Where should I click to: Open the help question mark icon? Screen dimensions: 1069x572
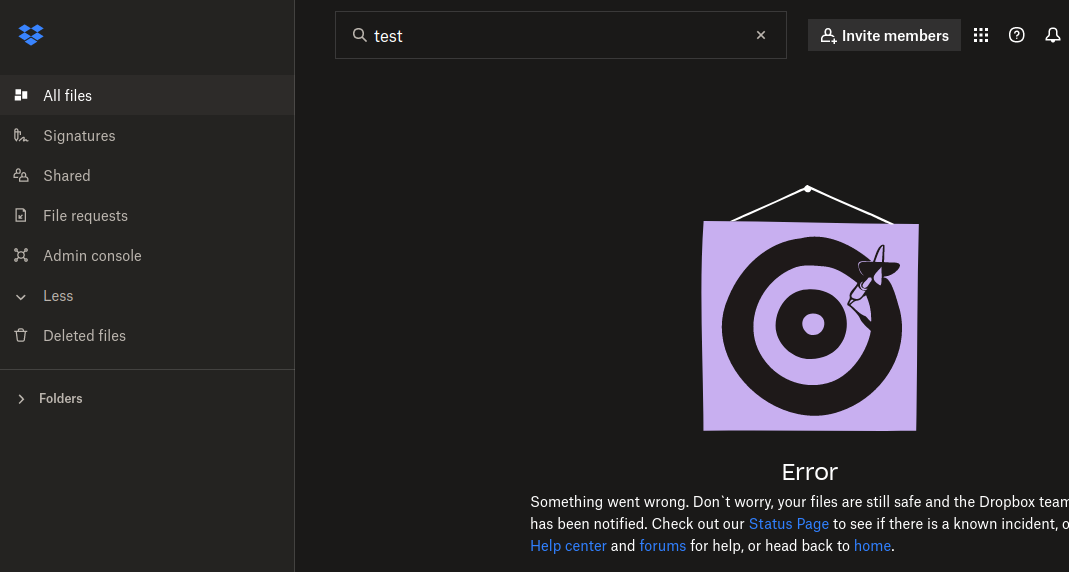pyautogui.click(x=1016, y=35)
